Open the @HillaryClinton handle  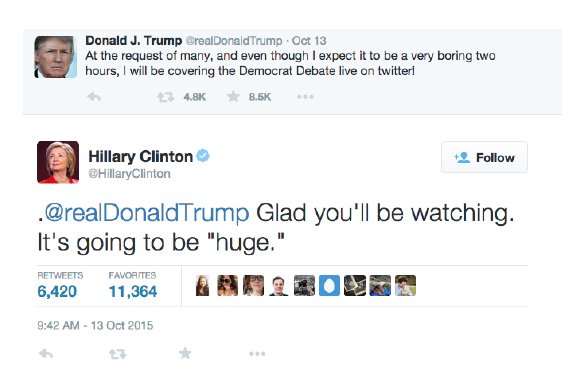(129, 174)
